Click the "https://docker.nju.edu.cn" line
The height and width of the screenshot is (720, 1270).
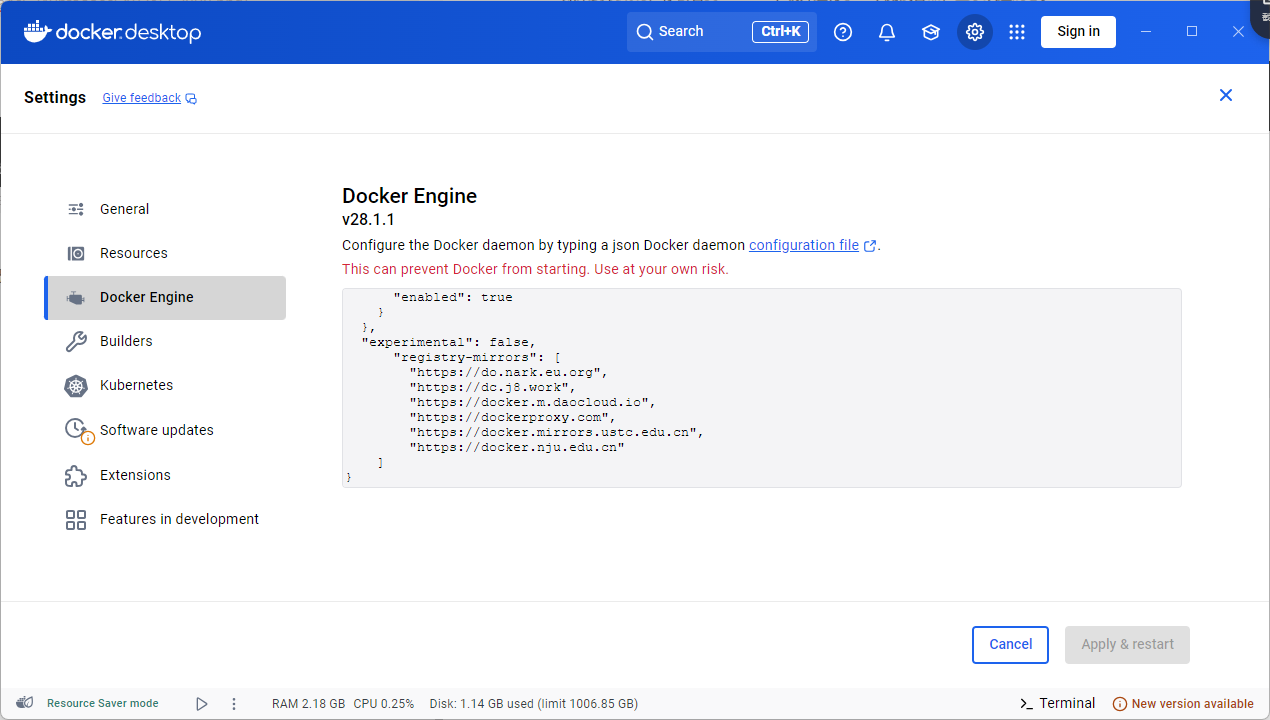coord(516,447)
